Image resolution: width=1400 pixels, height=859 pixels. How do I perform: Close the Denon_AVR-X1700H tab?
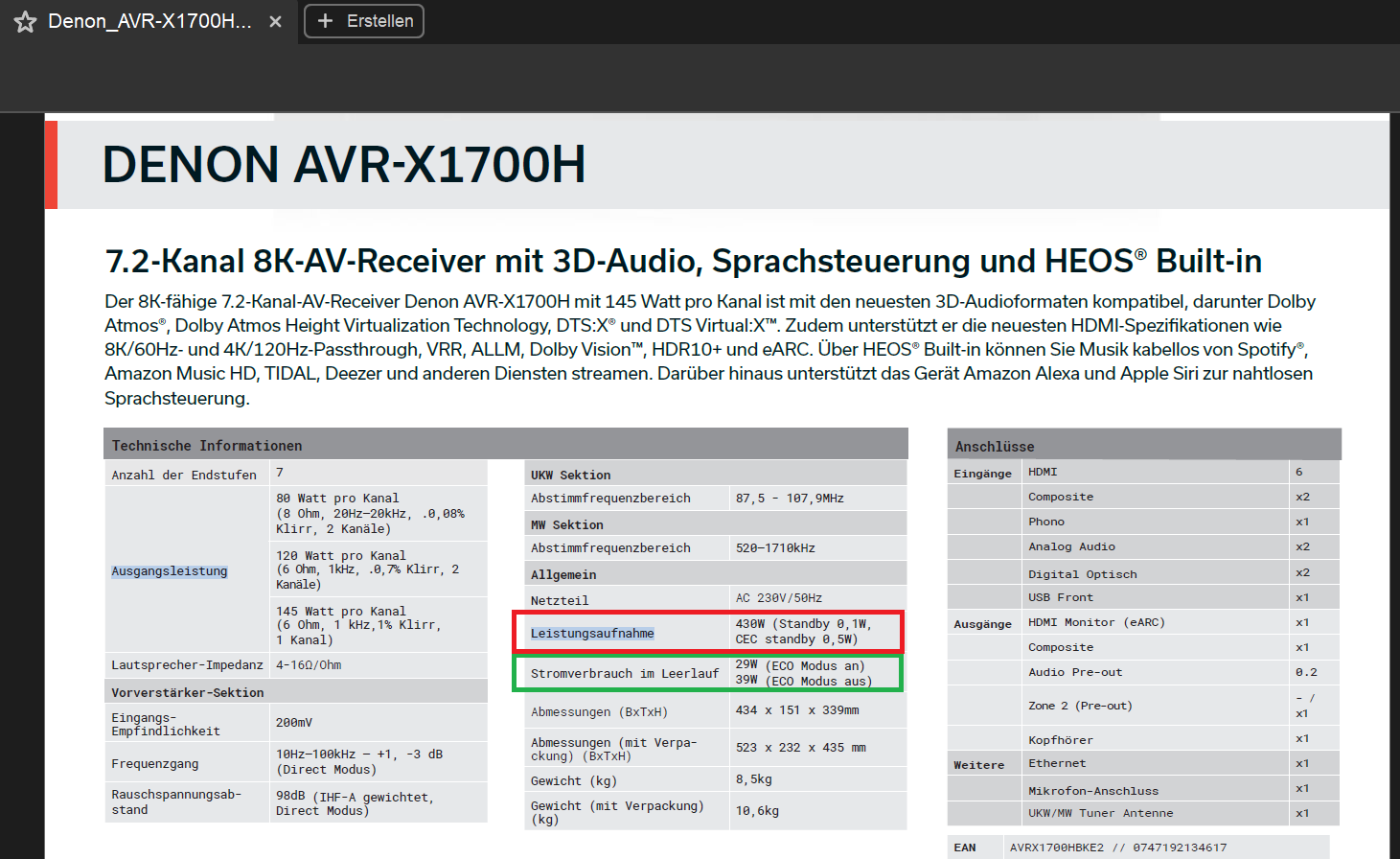(275, 21)
